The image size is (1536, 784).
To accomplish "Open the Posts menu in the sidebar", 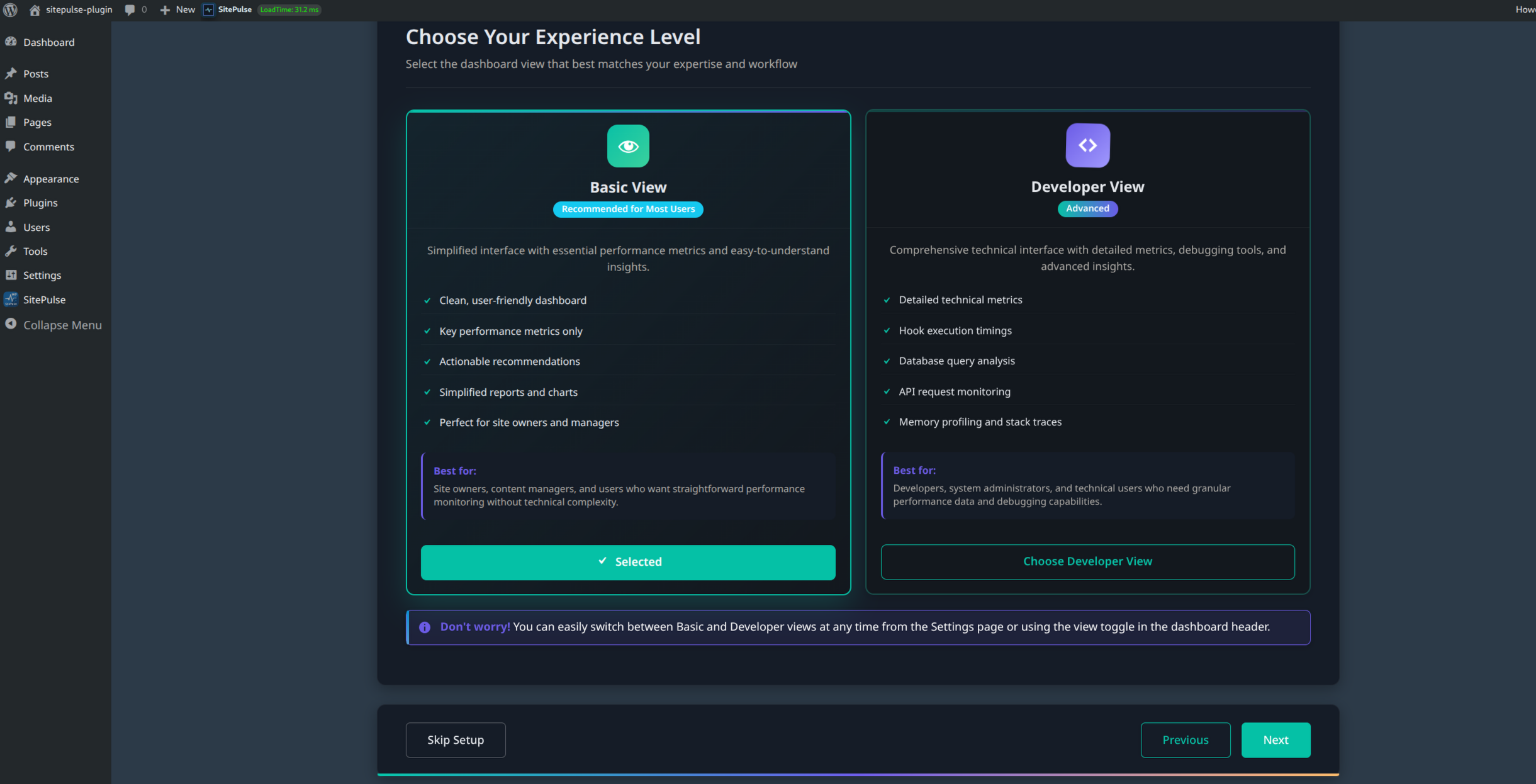I will [x=35, y=74].
